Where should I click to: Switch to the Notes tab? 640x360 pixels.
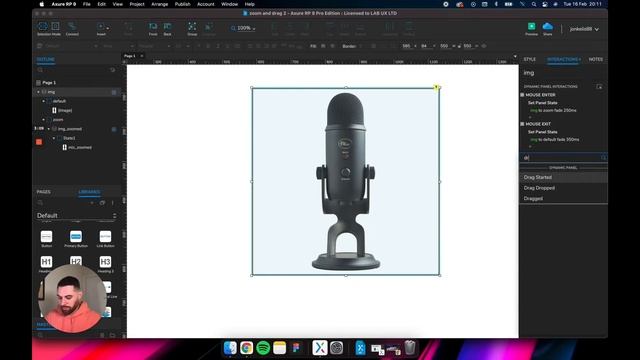(x=596, y=59)
